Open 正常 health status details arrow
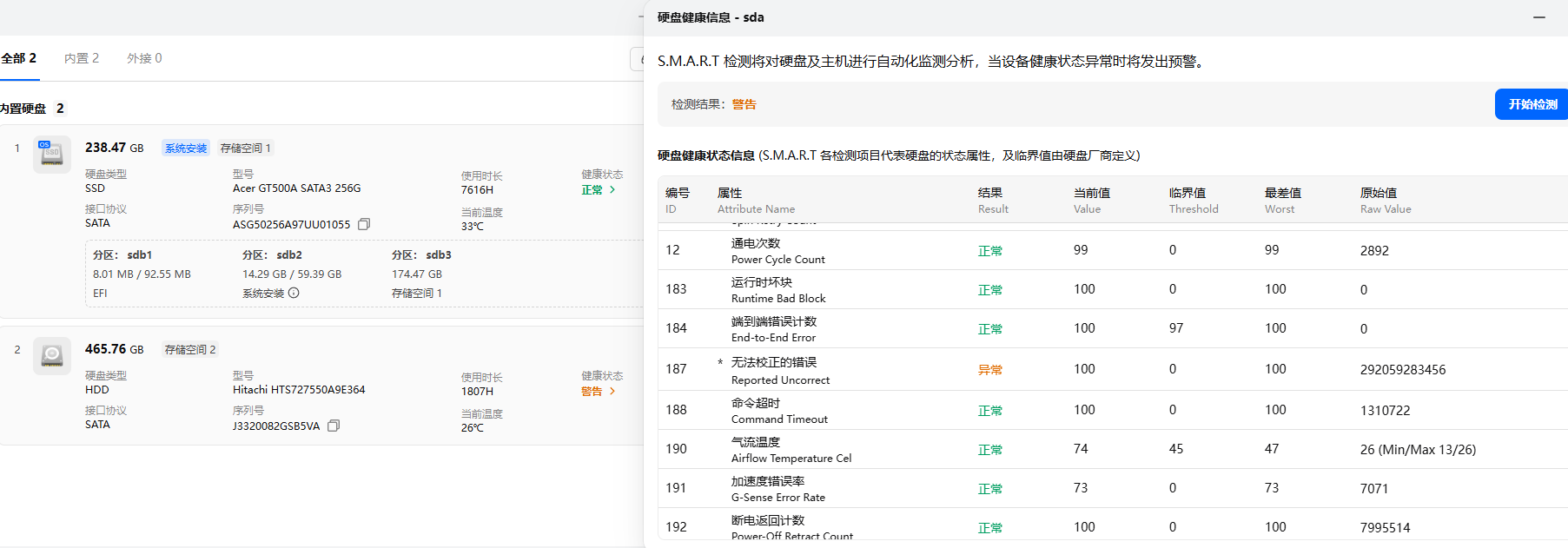The height and width of the screenshot is (548, 1568). [x=612, y=189]
